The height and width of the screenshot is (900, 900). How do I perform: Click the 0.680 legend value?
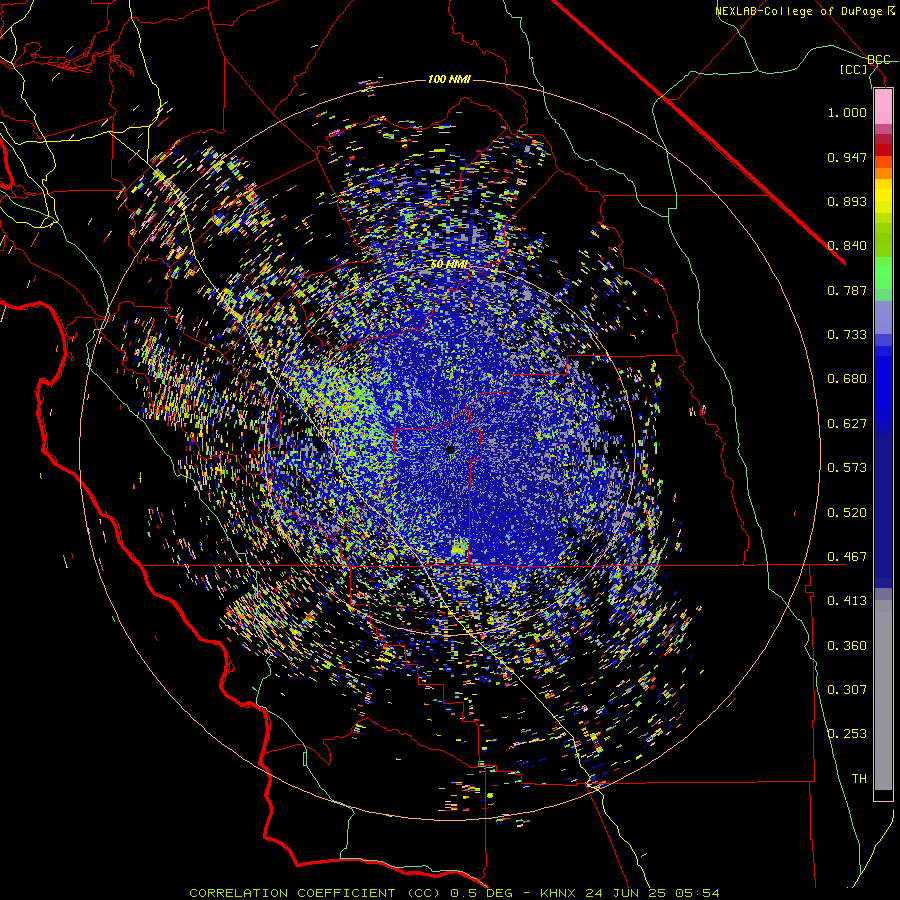tap(847, 379)
